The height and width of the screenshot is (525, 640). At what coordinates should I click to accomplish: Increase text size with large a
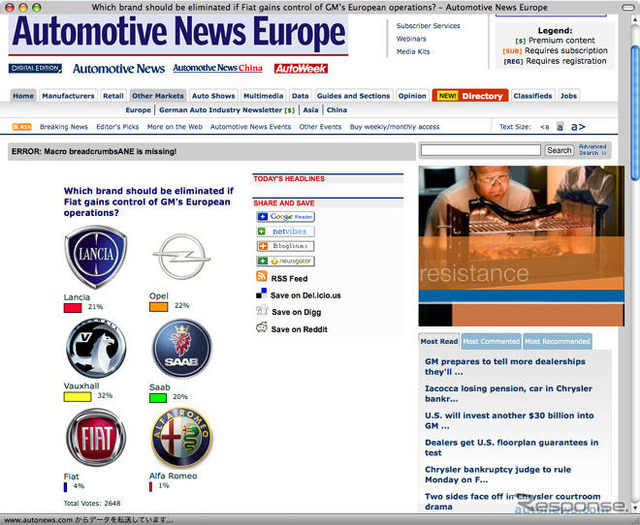point(578,127)
